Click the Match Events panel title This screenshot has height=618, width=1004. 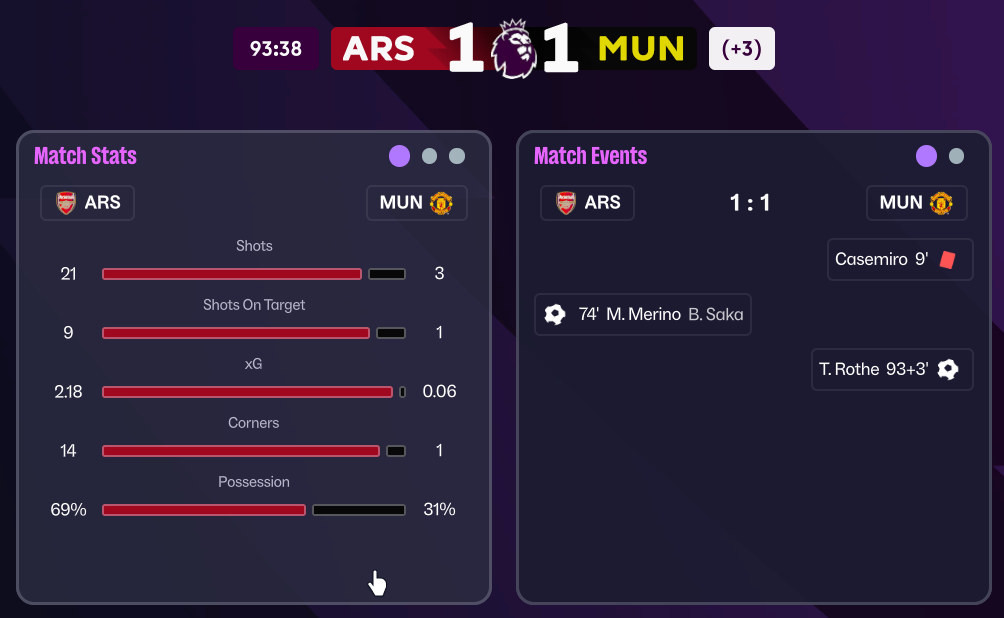coord(590,156)
